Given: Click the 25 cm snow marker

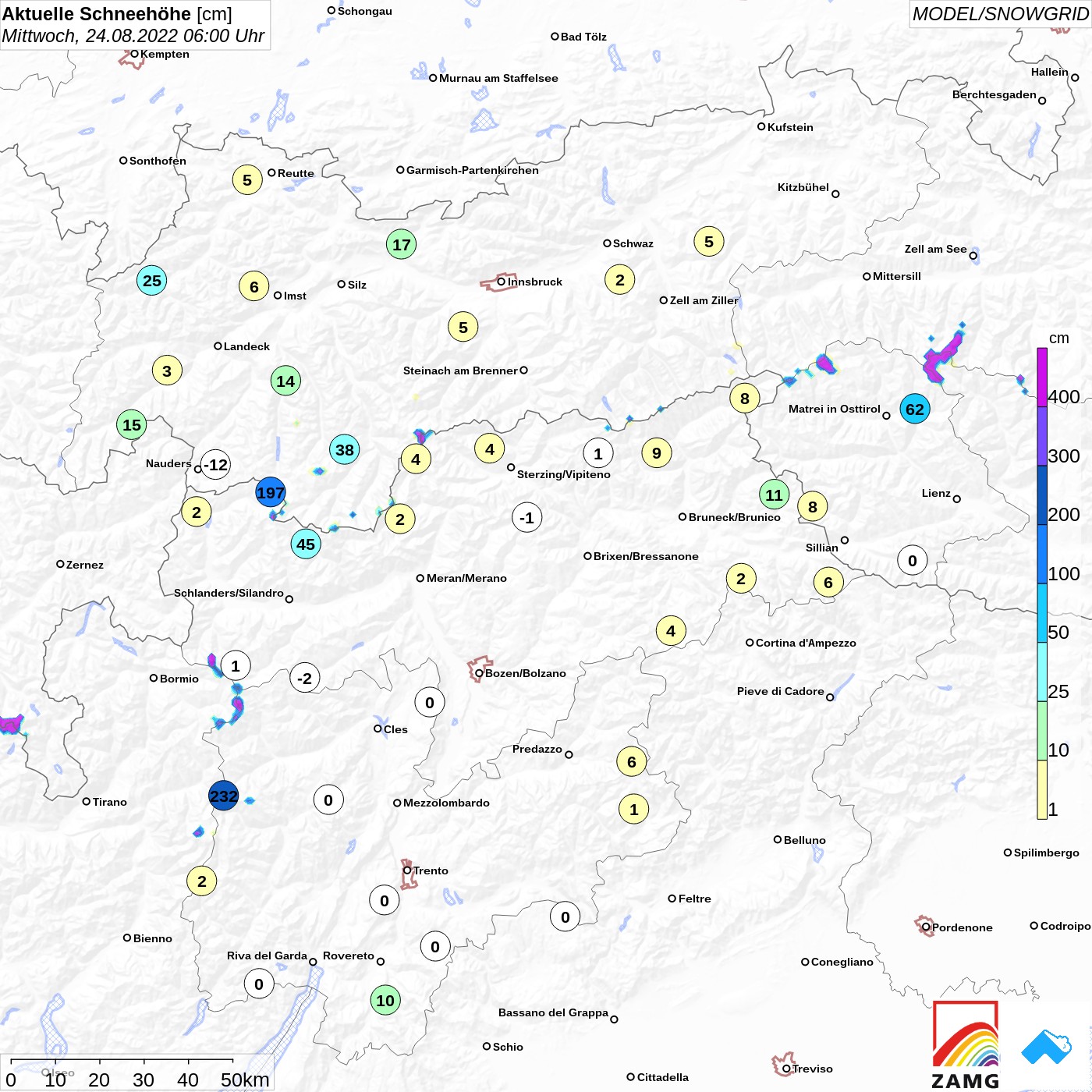Looking at the screenshot, I should pyautogui.click(x=152, y=280).
